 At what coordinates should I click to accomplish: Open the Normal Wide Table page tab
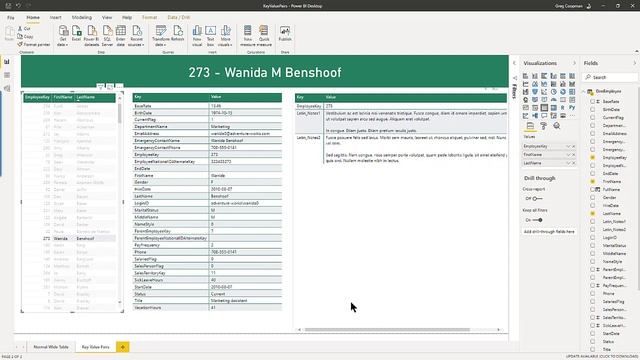(51, 347)
